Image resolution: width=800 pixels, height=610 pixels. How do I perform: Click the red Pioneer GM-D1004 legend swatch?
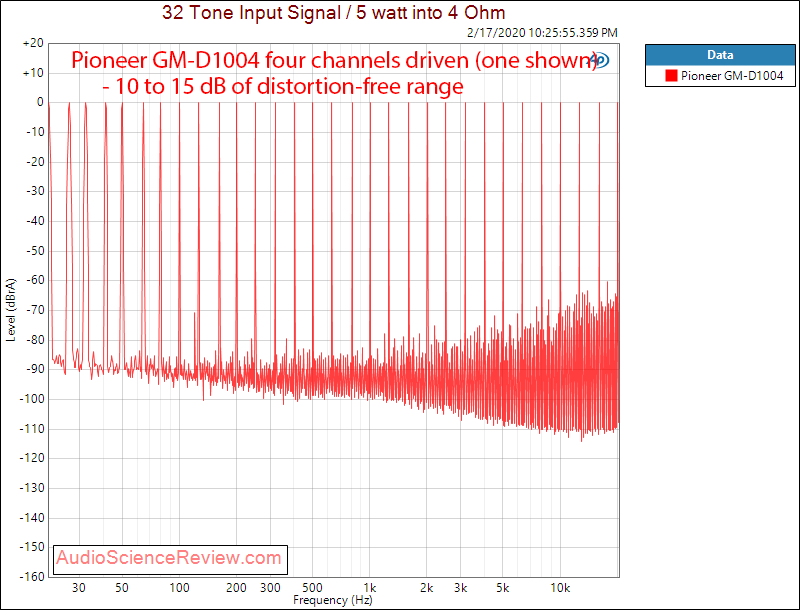(x=671, y=76)
